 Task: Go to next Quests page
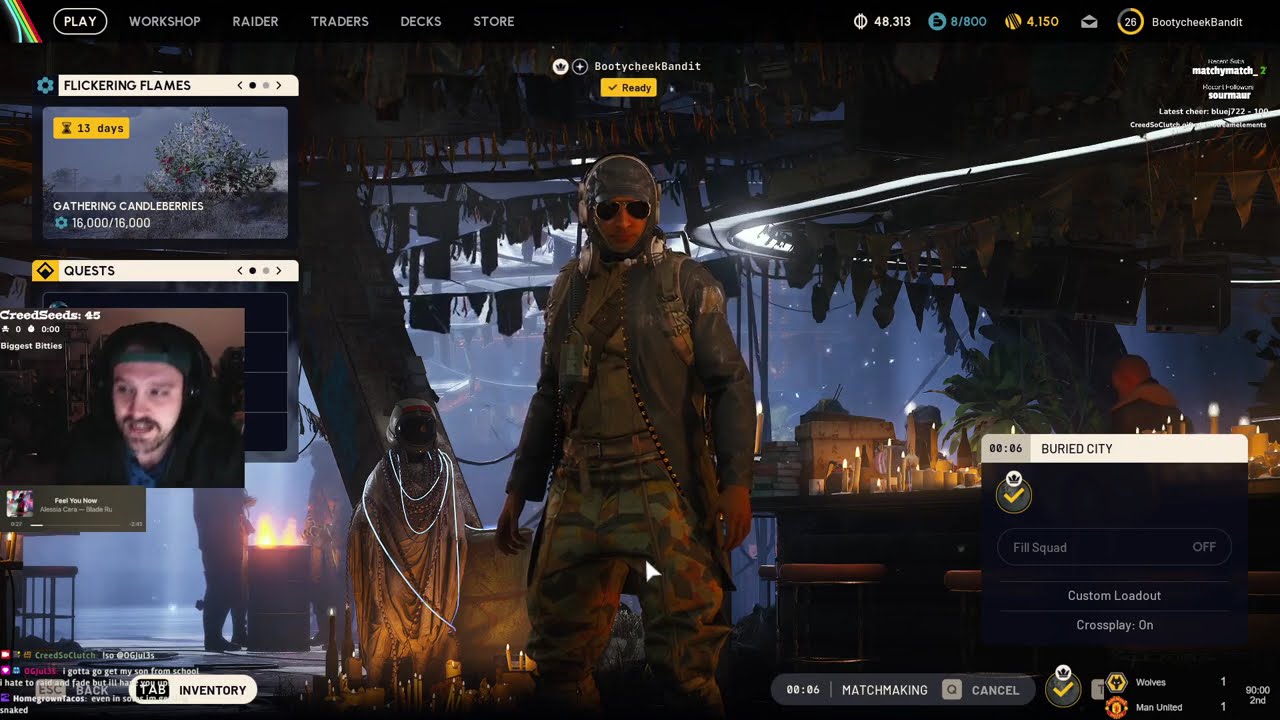coord(279,271)
